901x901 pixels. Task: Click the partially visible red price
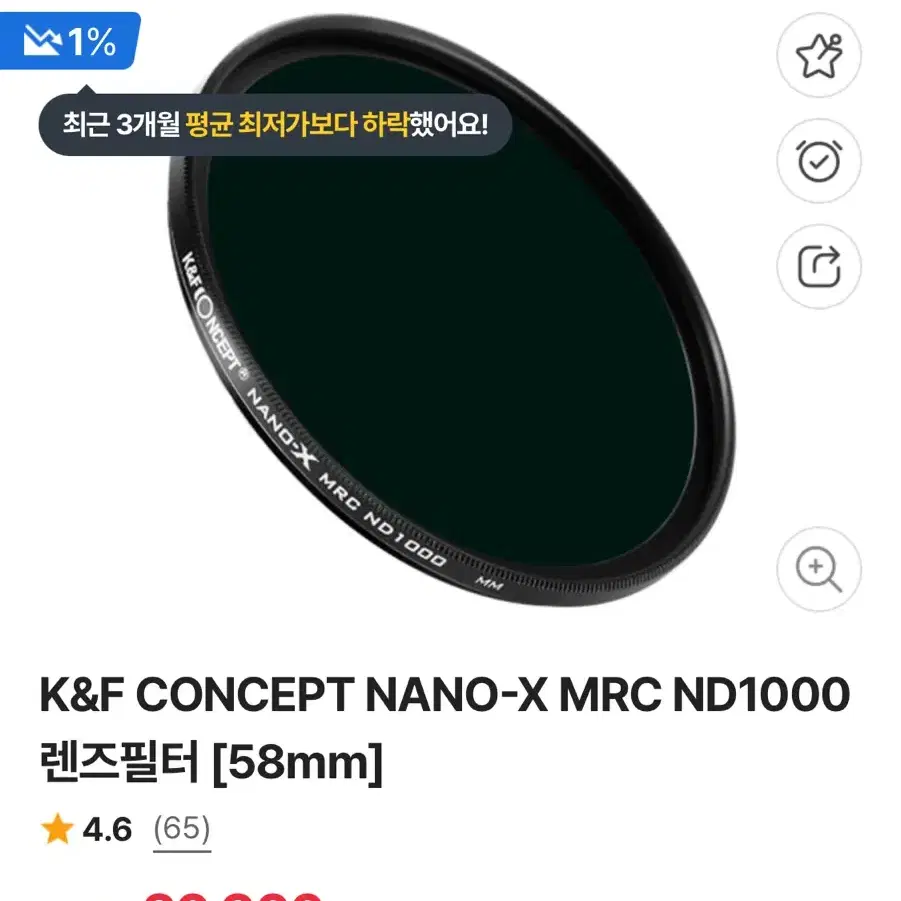click(x=232, y=896)
